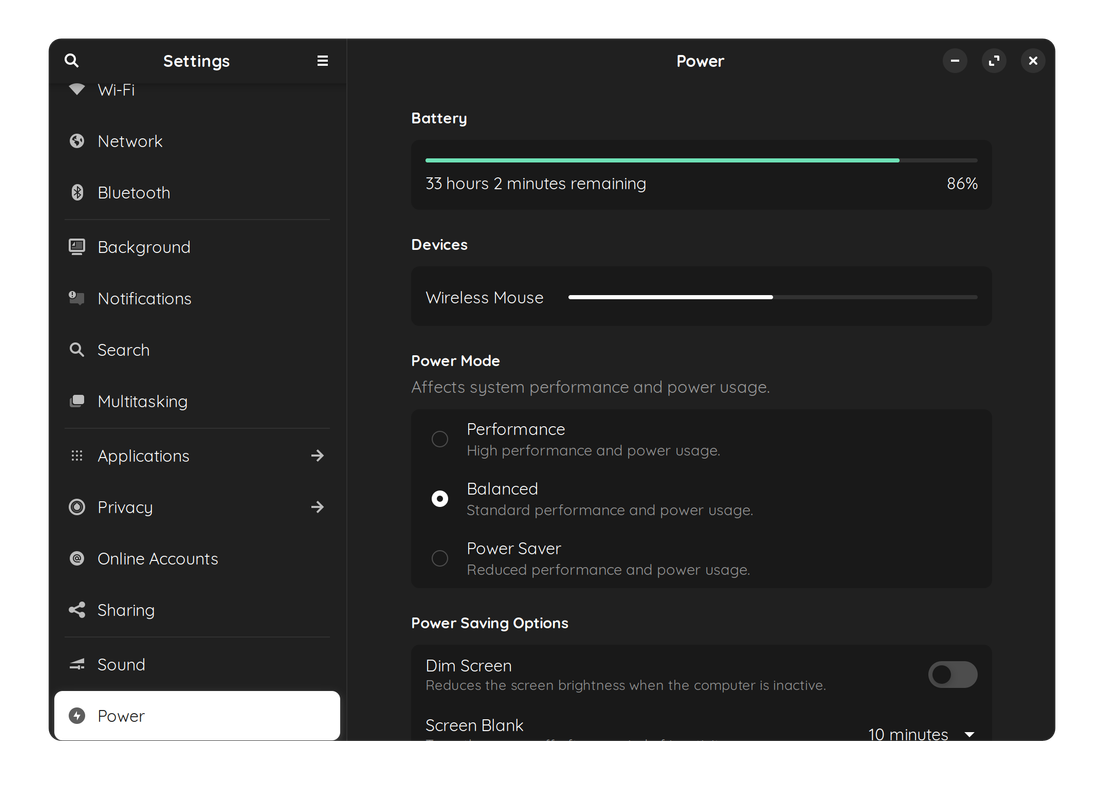Click 'High performance and power usage.' text
The height and width of the screenshot is (800, 1104).
pyautogui.click(x=594, y=451)
